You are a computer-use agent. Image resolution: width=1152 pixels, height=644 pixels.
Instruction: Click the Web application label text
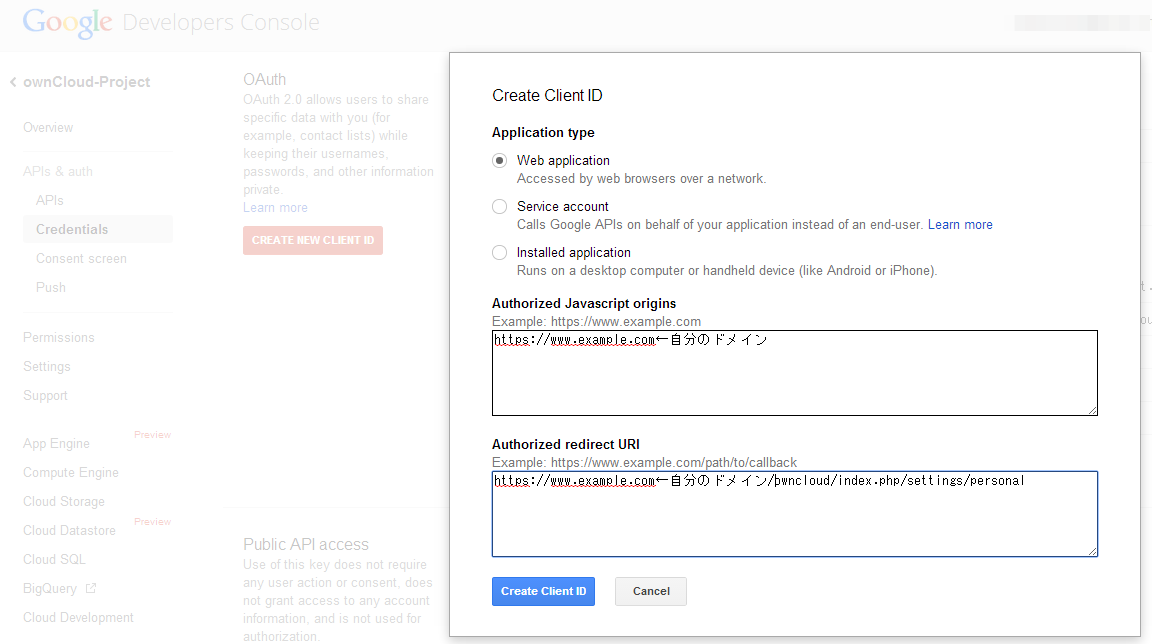click(564, 161)
